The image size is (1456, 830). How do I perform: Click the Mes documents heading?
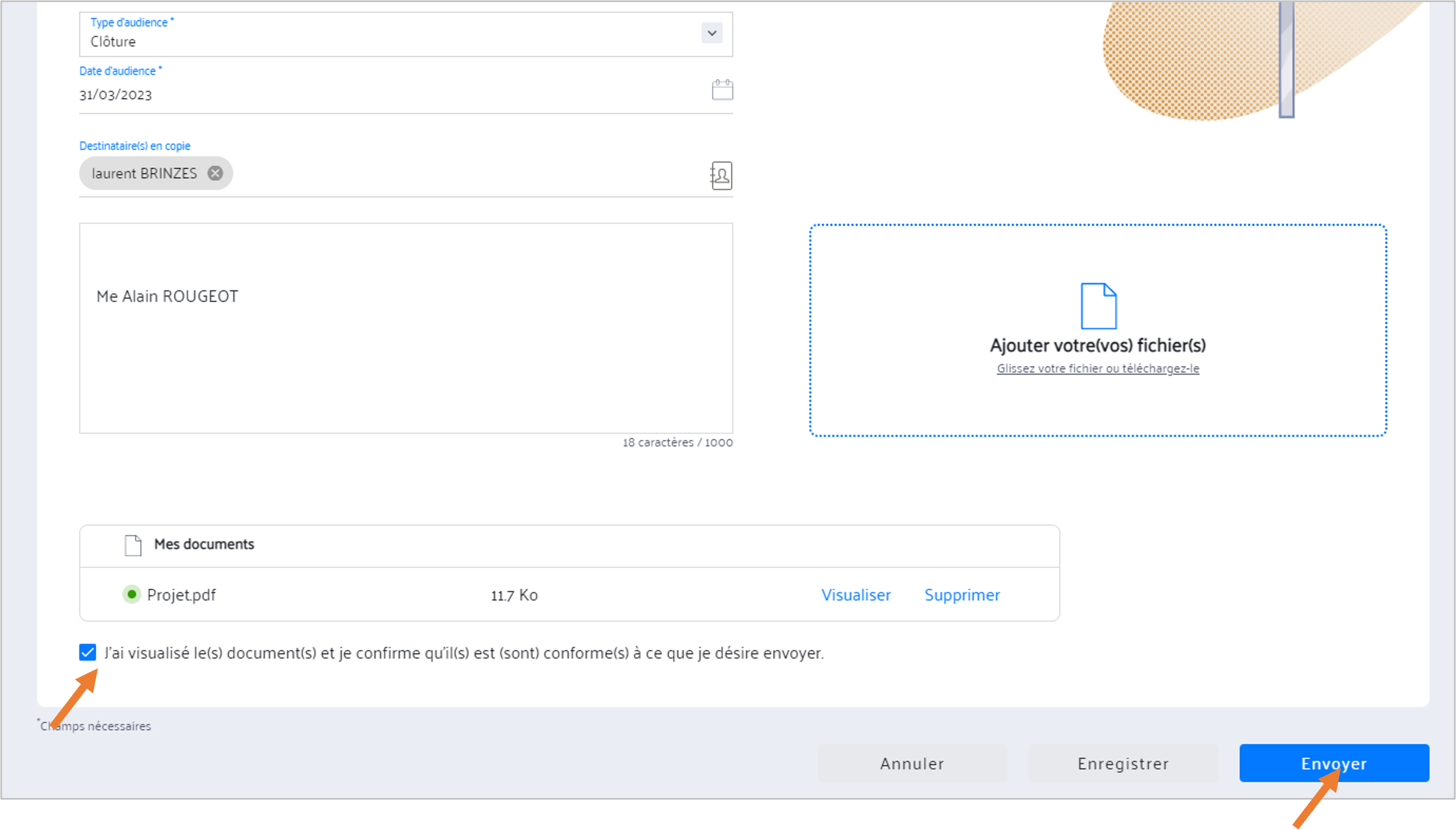pos(204,544)
